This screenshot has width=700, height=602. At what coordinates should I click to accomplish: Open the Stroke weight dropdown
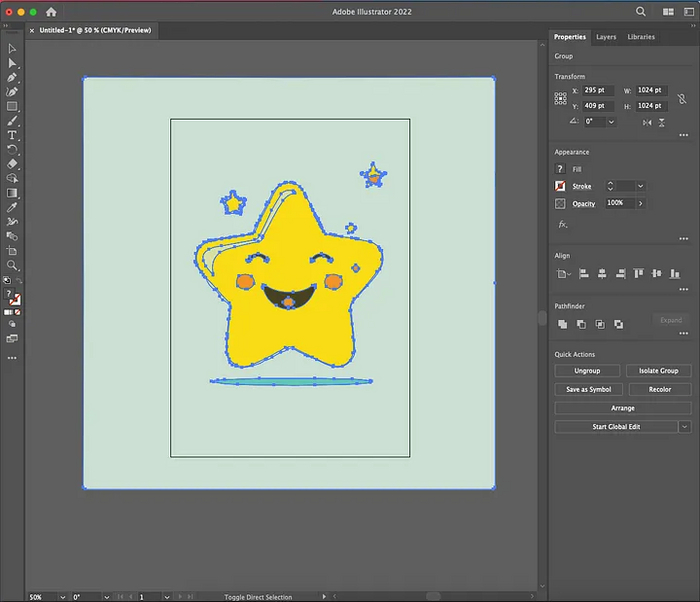pyautogui.click(x=640, y=186)
